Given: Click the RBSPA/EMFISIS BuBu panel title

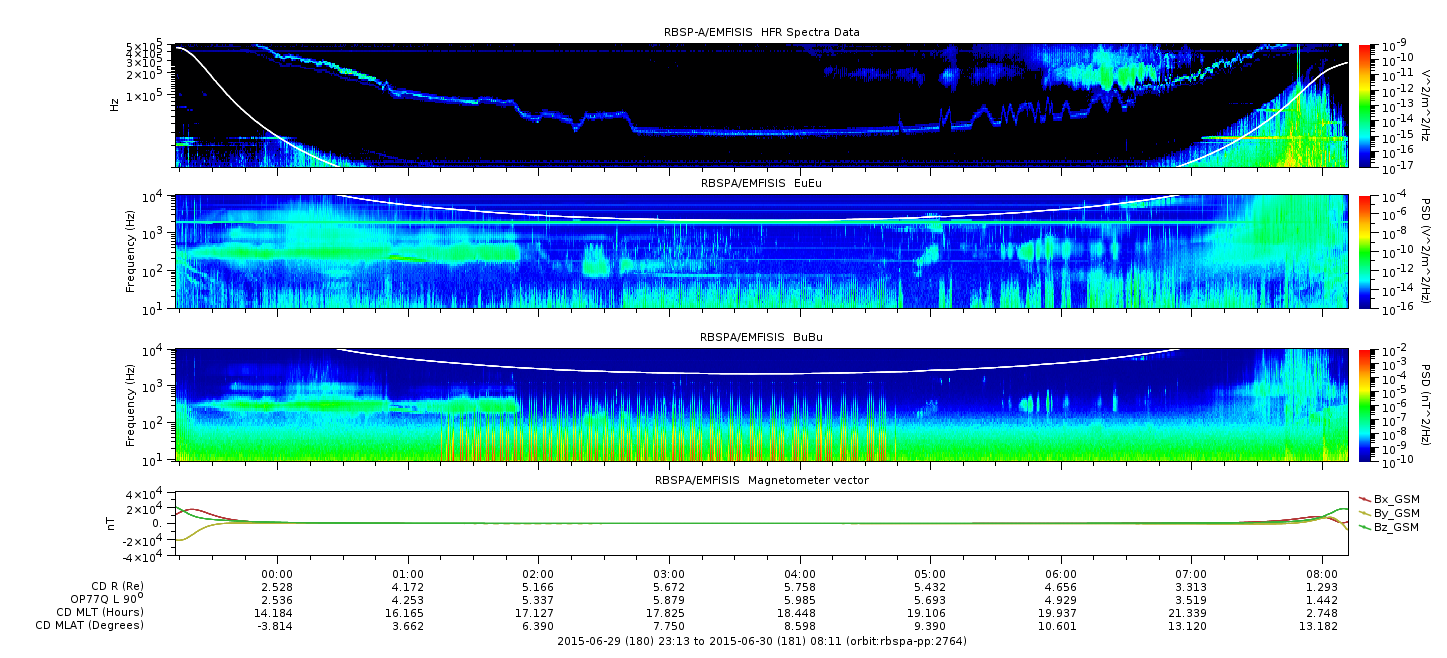Looking at the screenshot, I should pos(761,338).
